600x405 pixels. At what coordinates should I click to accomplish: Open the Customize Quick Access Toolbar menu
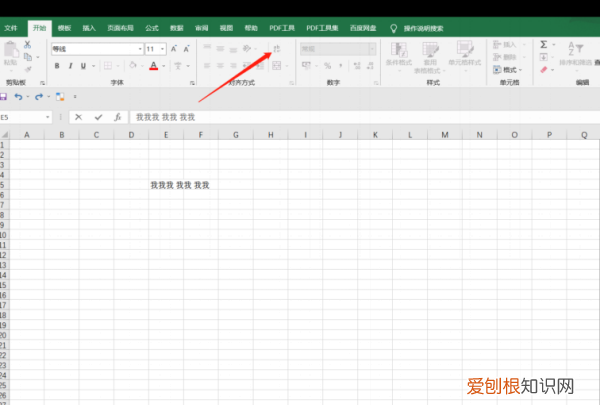(75, 96)
